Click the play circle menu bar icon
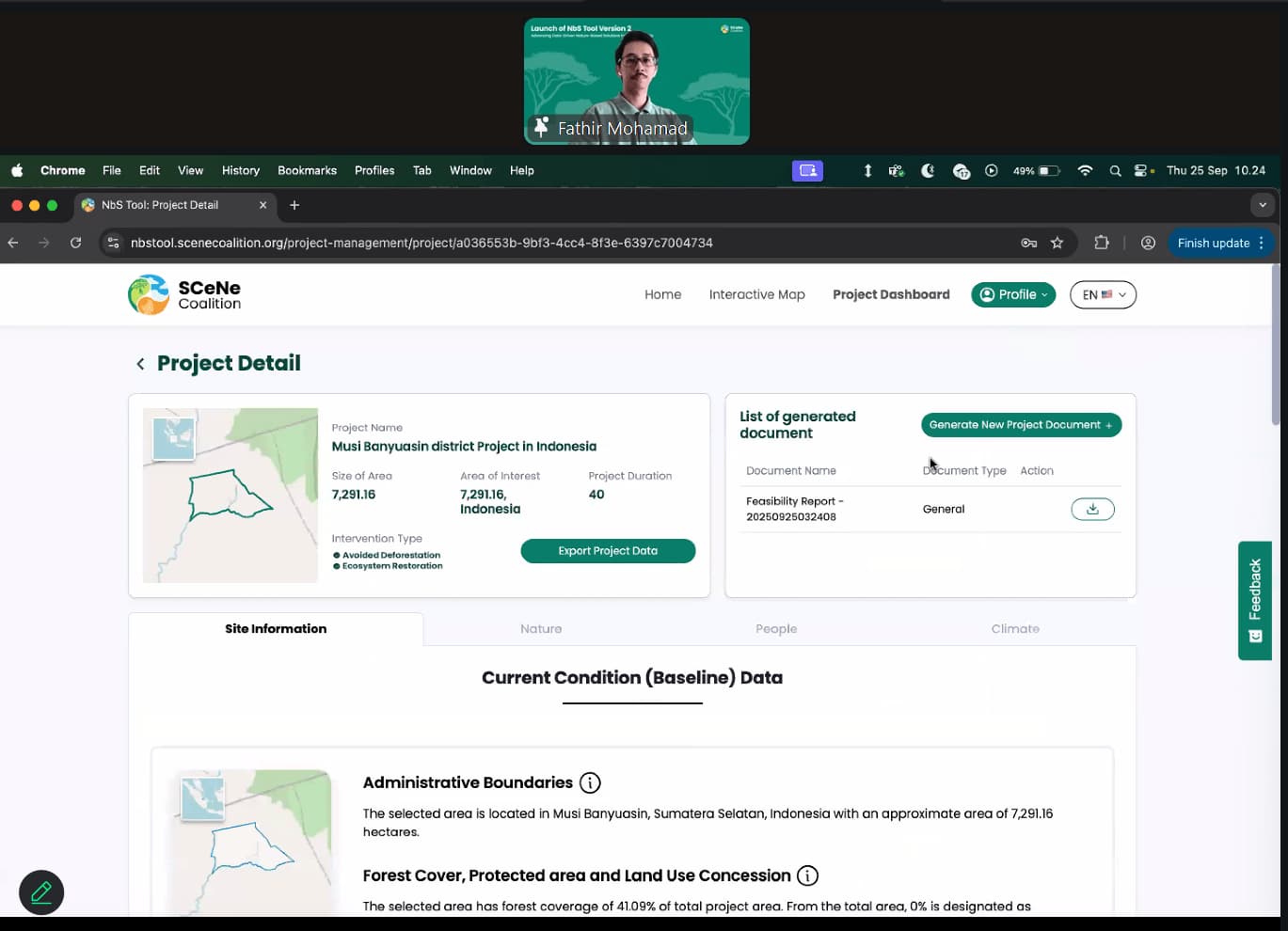Image resolution: width=1288 pixels, height=931 pixels. click(991, 170)
